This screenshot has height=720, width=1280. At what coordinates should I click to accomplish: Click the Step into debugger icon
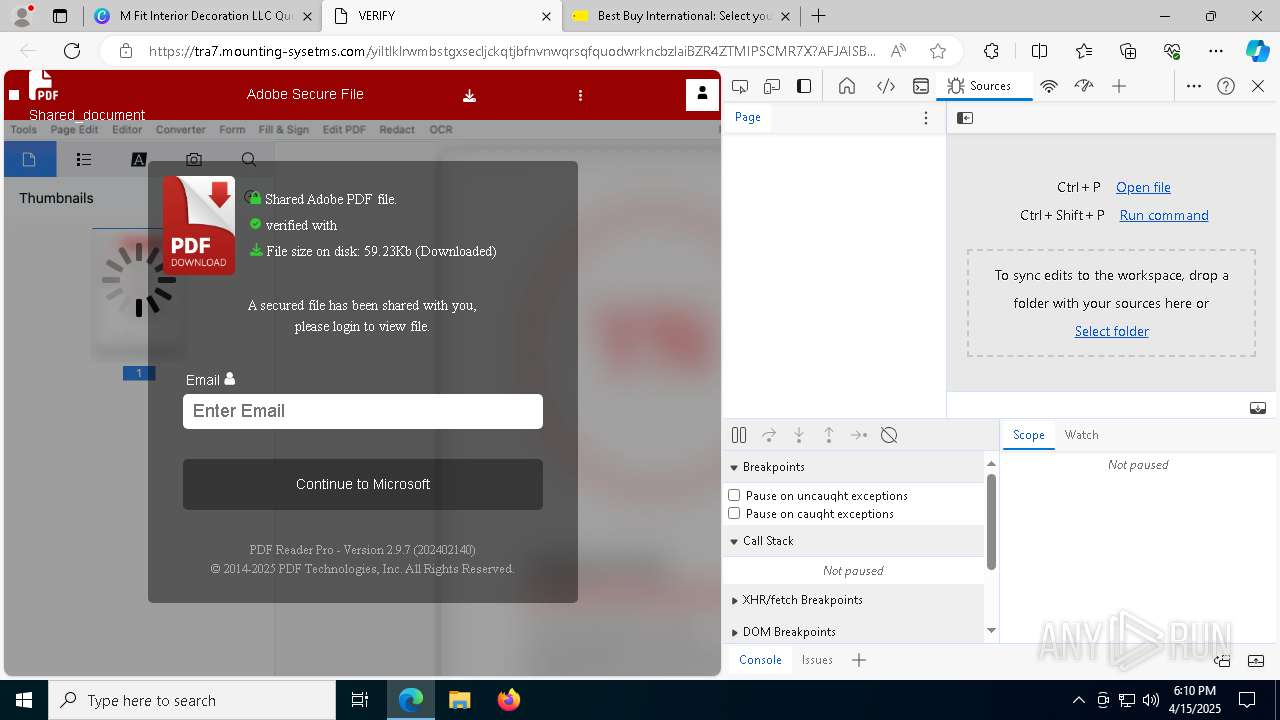click(x=799, y=435)
